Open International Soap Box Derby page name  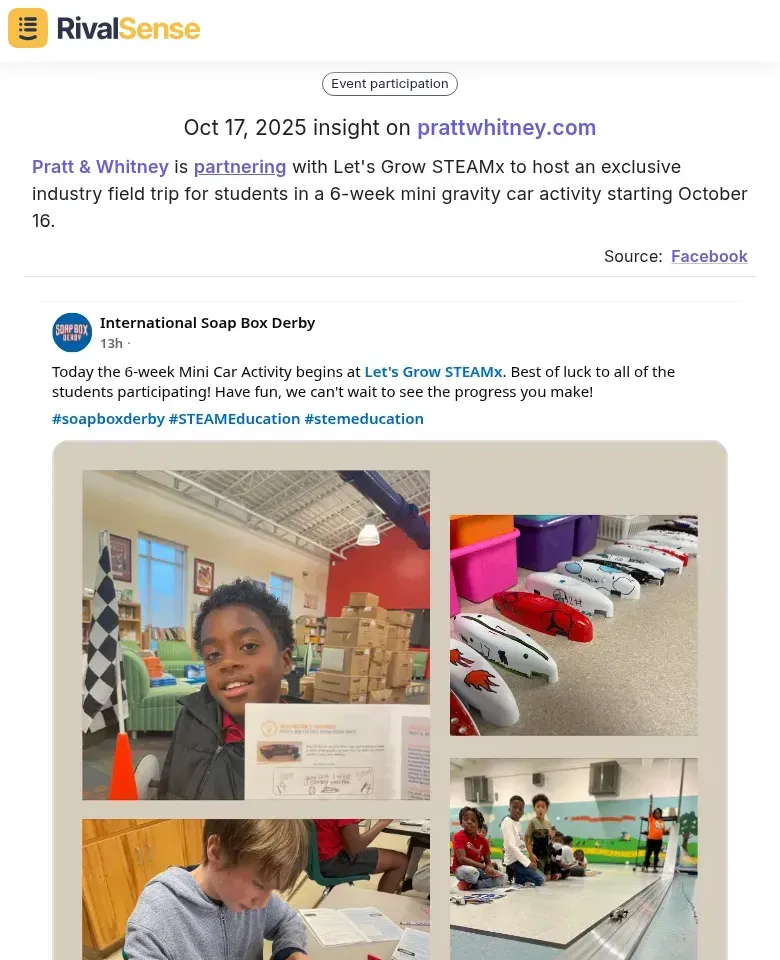[x=208, y=323]
